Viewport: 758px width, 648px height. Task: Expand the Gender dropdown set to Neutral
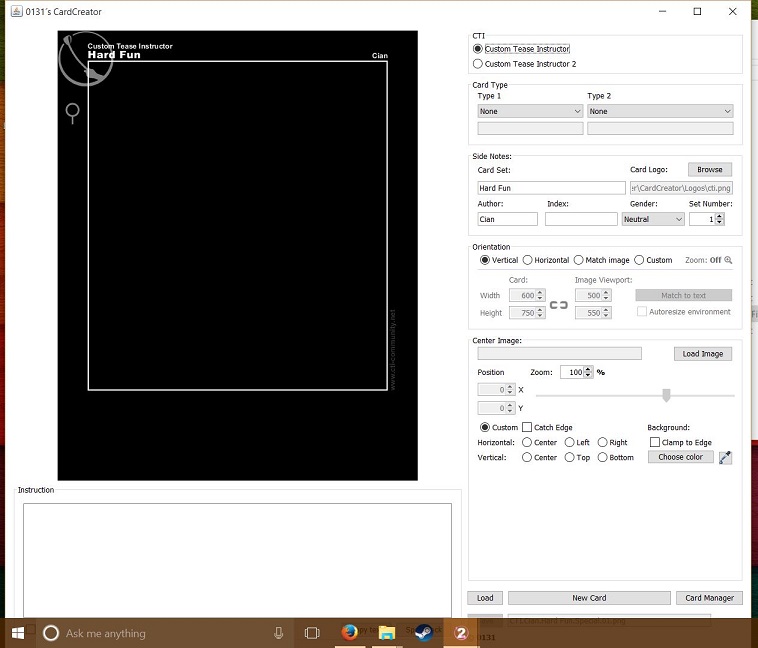[x=653, y=219]
